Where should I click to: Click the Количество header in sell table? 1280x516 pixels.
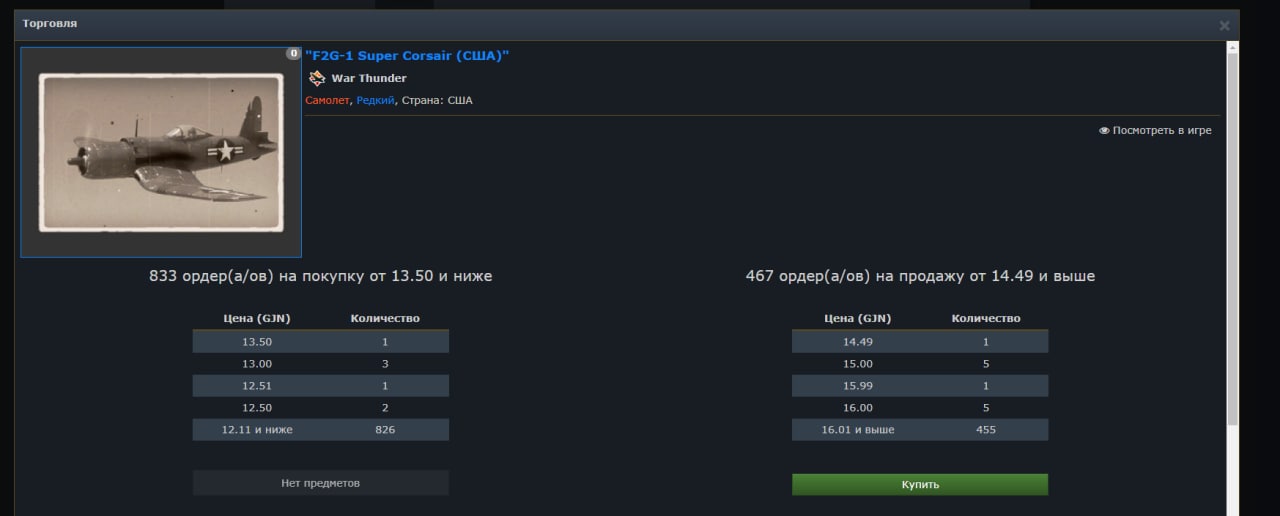985,319
